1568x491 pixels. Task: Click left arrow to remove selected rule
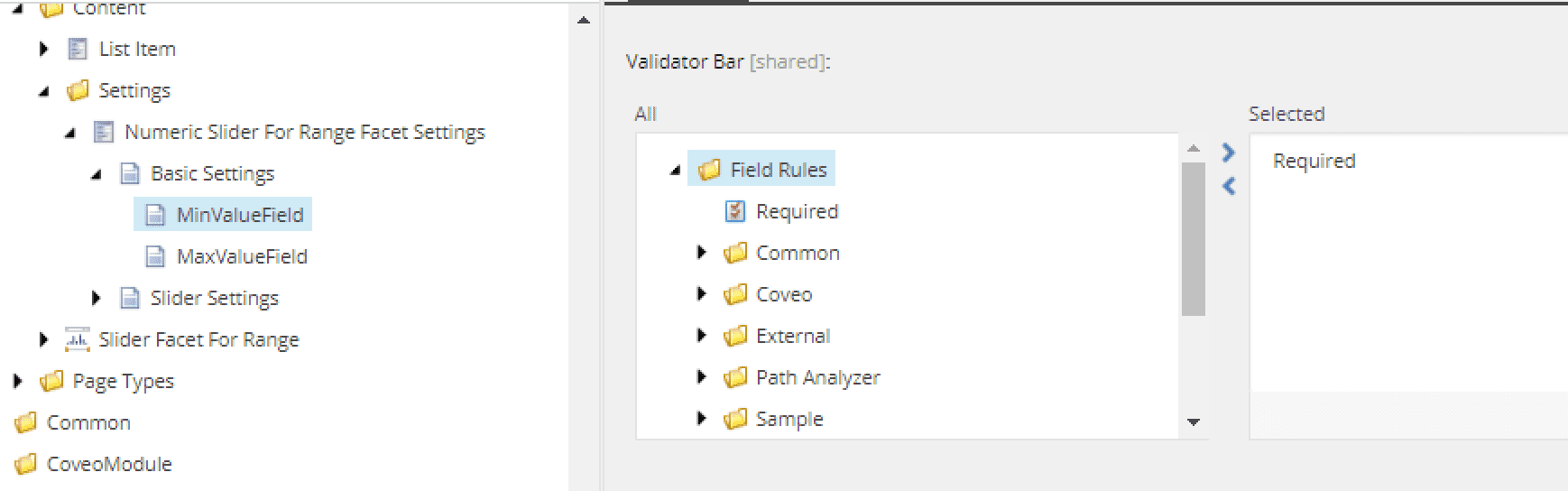pos(1227,186)
